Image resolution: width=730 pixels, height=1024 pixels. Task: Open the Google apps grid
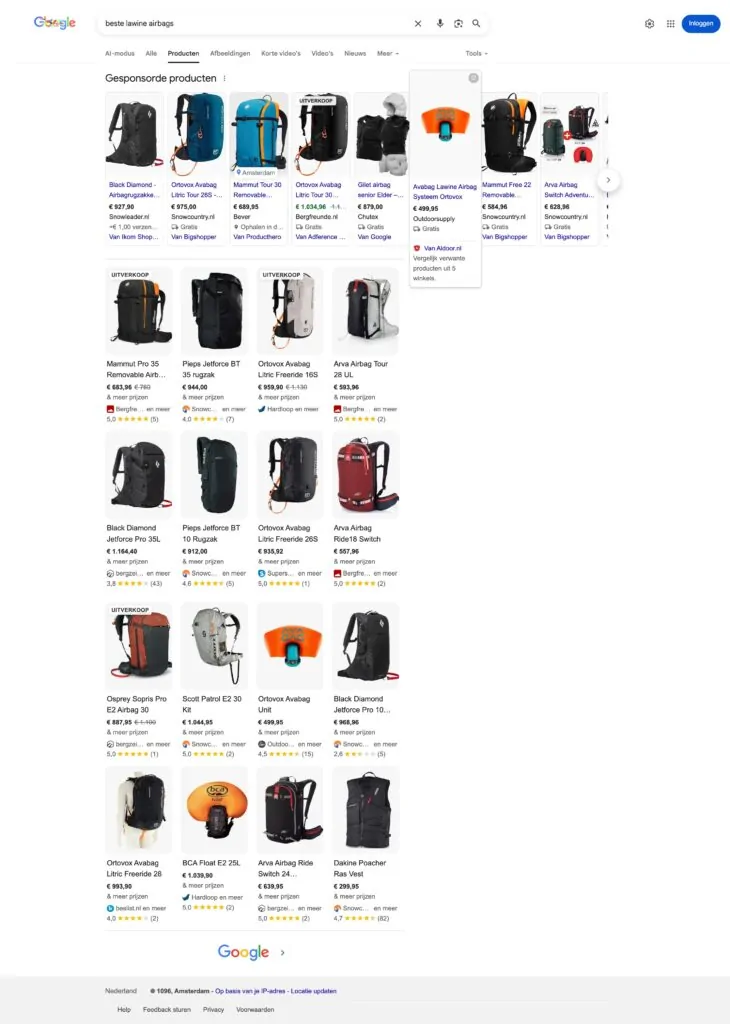671,24
